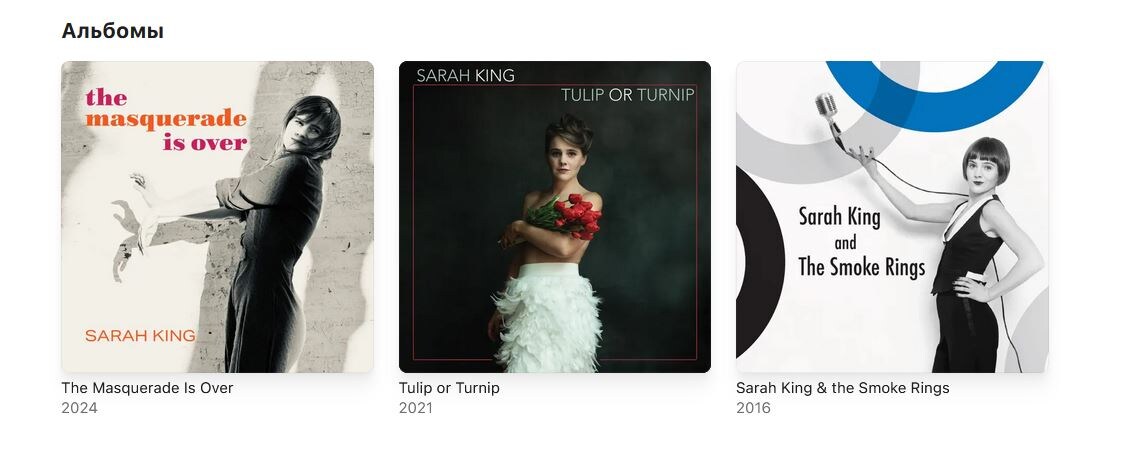1127x458 pixels.
Task: Open Sarah King and Smoke Rings cover art
Action: coord(892,216)
